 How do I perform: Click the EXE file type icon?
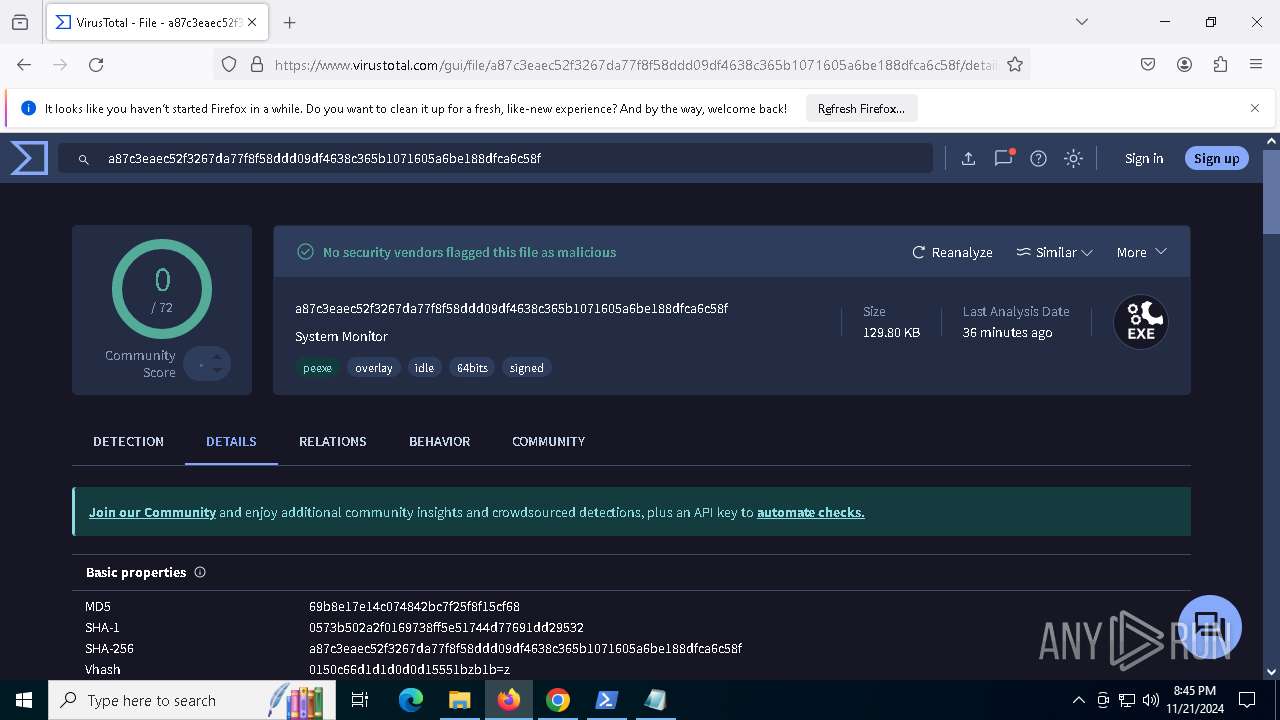[x=1141, y=322]
